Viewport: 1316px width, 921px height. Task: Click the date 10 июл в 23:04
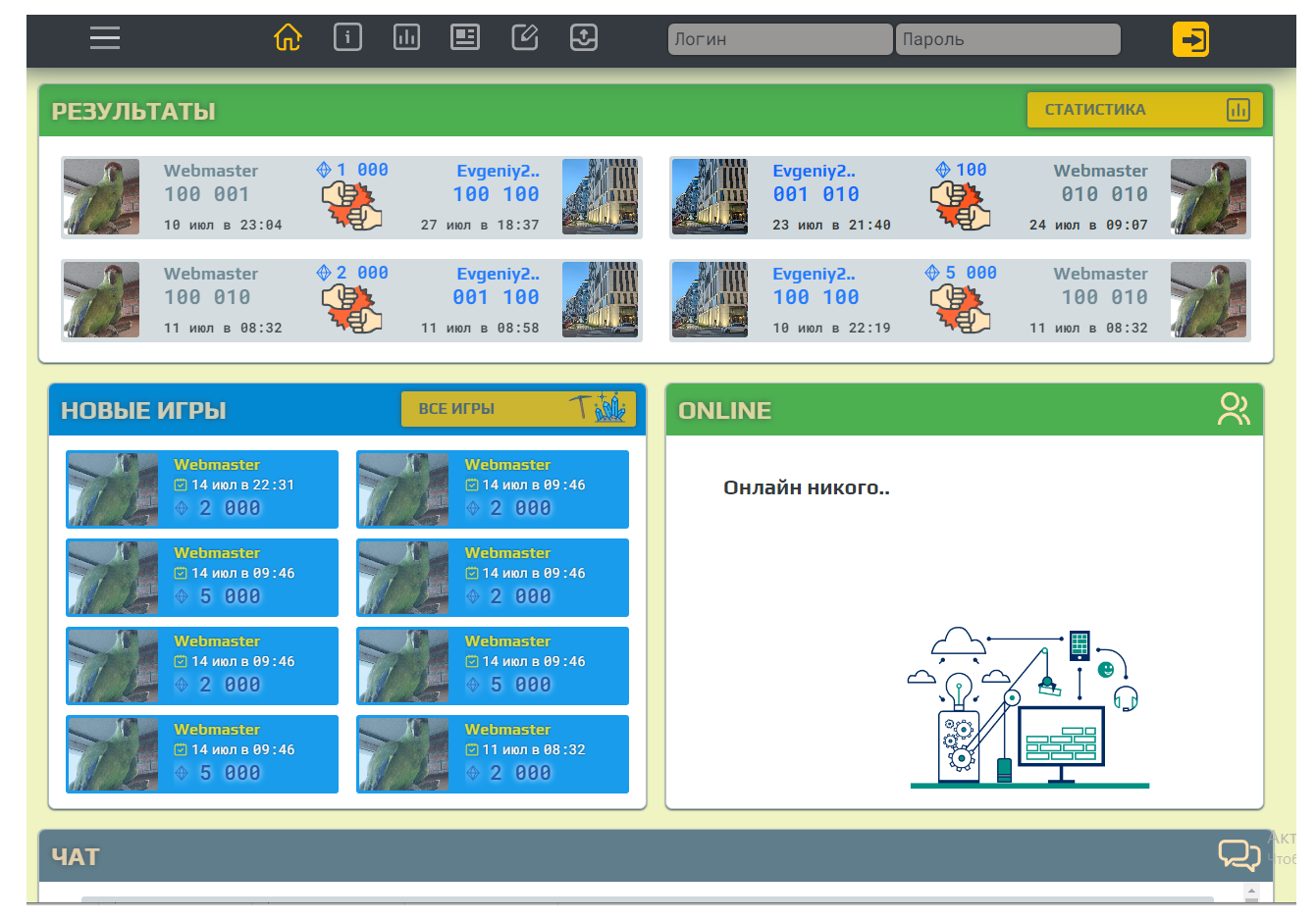point(223,225)
